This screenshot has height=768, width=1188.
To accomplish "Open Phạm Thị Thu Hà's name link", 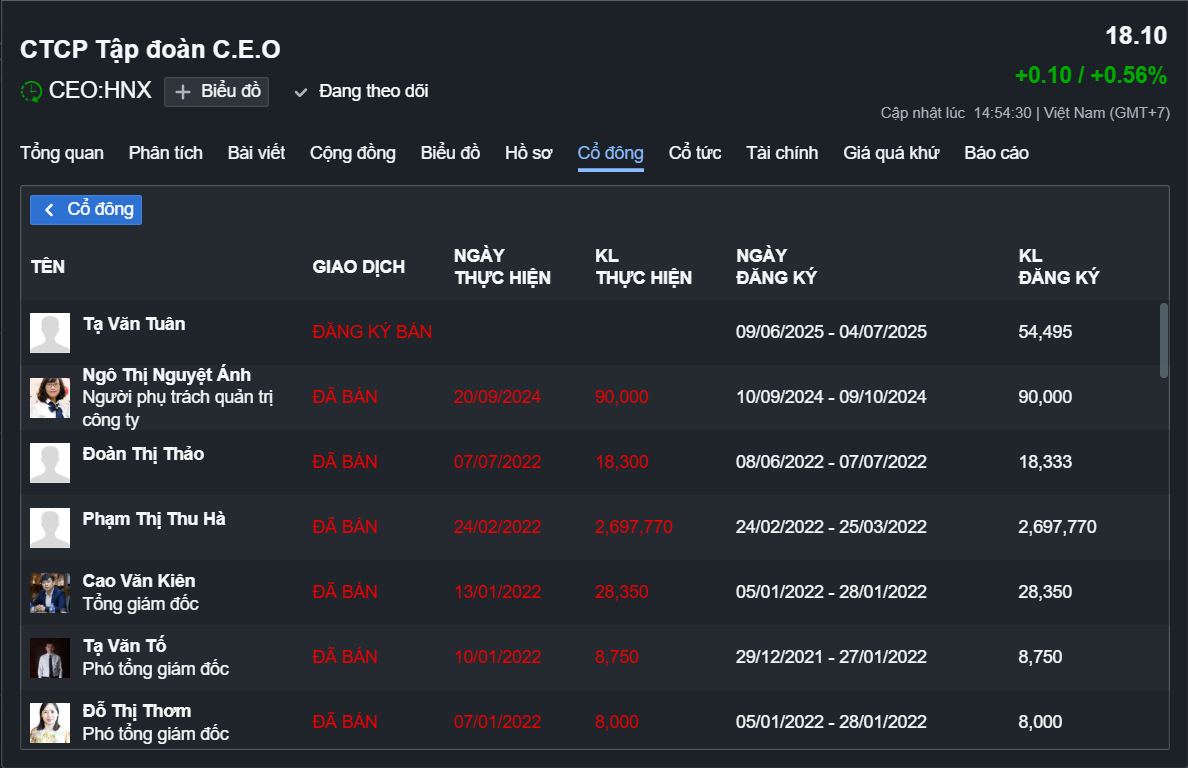I will tap(154, 519).
